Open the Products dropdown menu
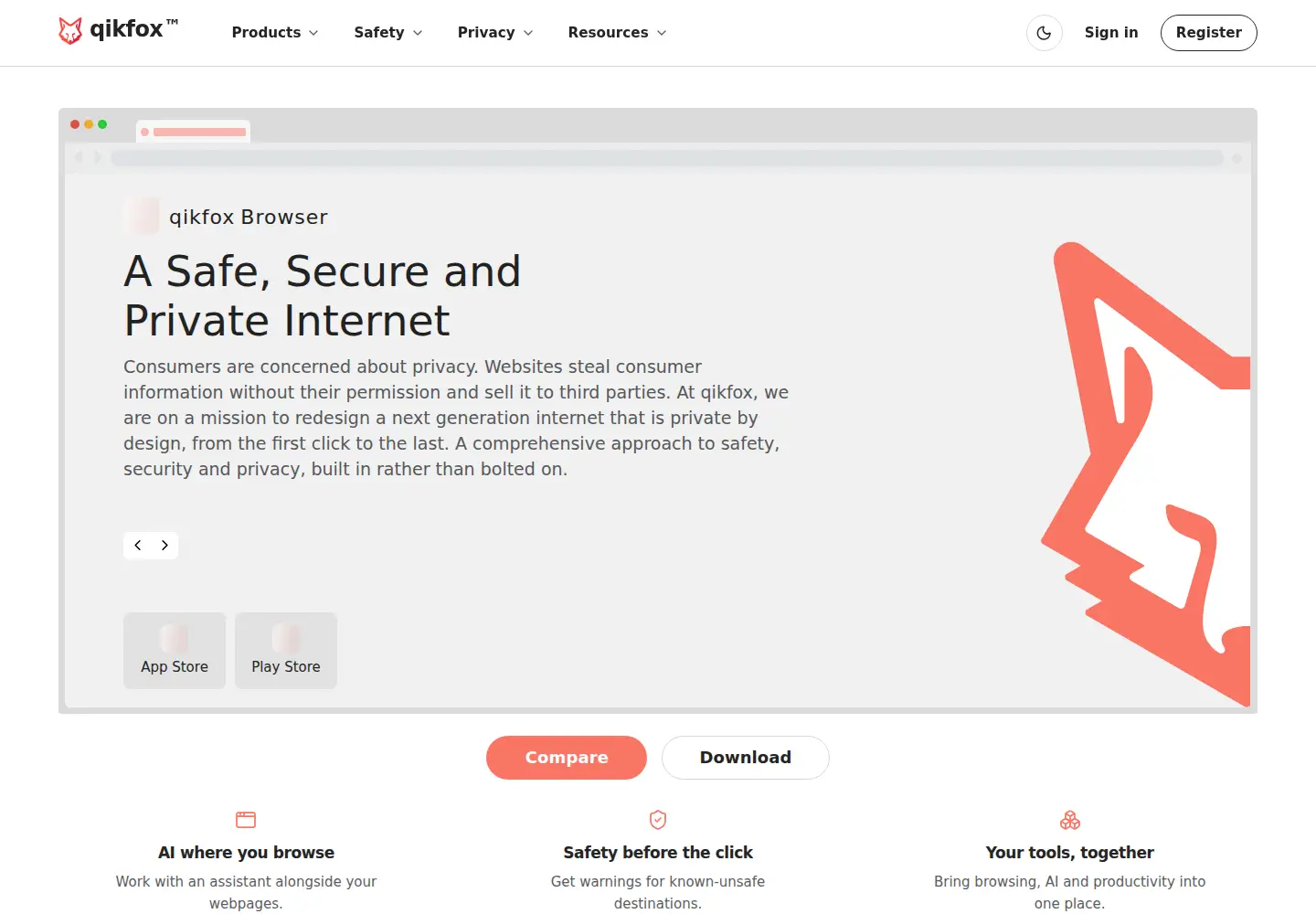Screen dimensions: 1316x914 click(275, 33)
